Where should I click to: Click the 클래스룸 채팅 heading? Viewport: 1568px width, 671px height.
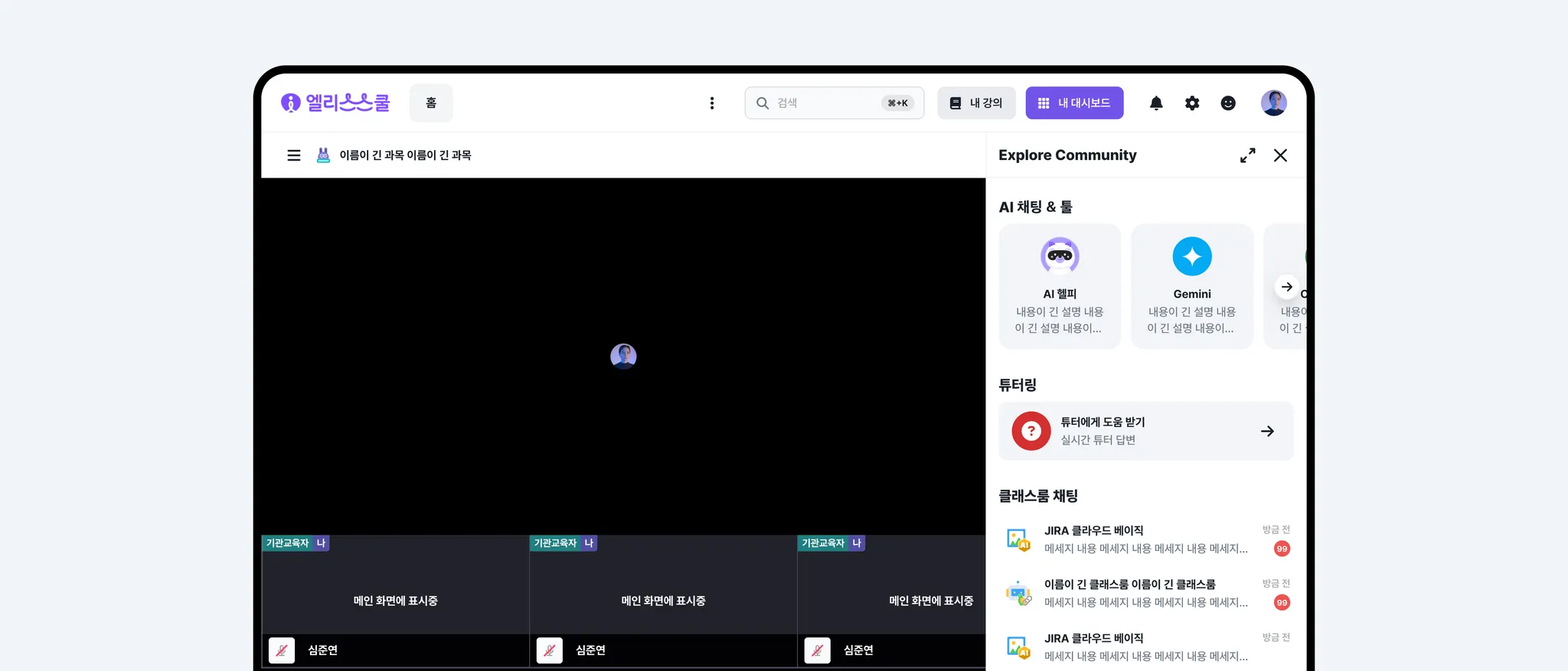click(x=1038, y=496)
